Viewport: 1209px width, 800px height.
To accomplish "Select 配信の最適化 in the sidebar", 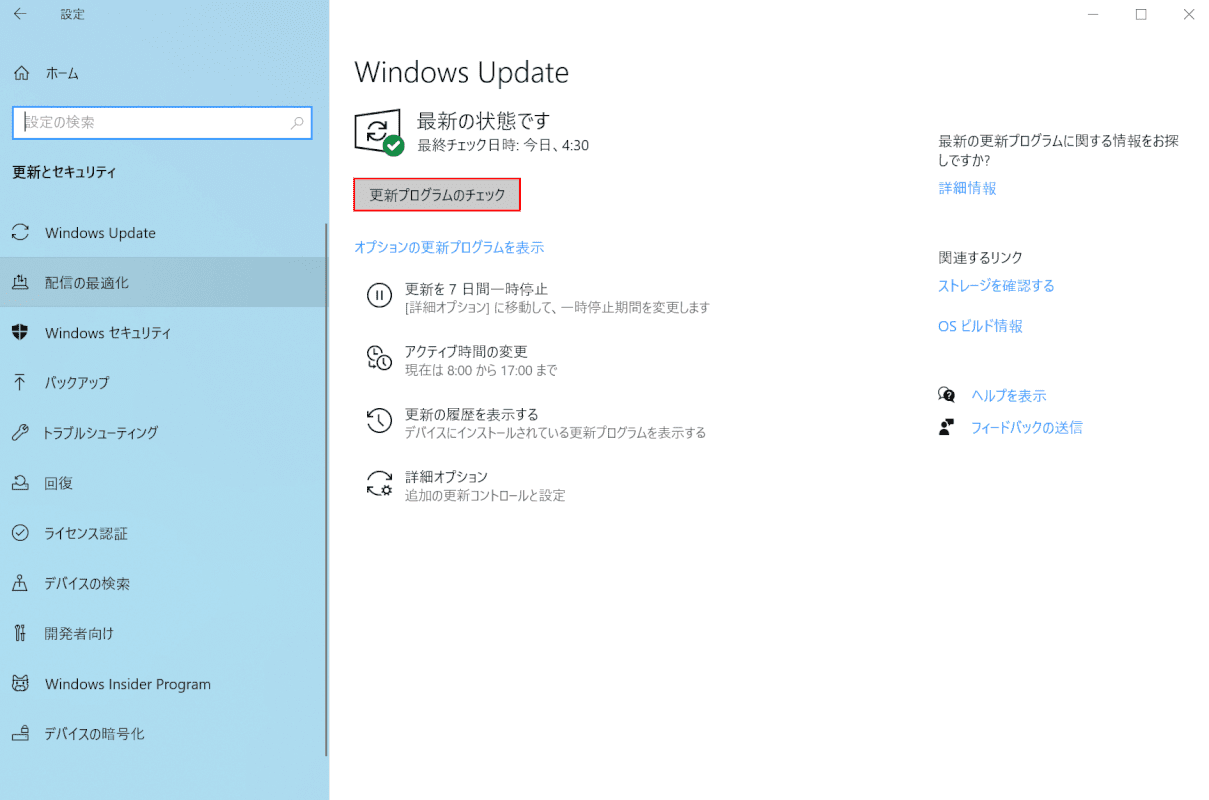I will coord(164,283).
